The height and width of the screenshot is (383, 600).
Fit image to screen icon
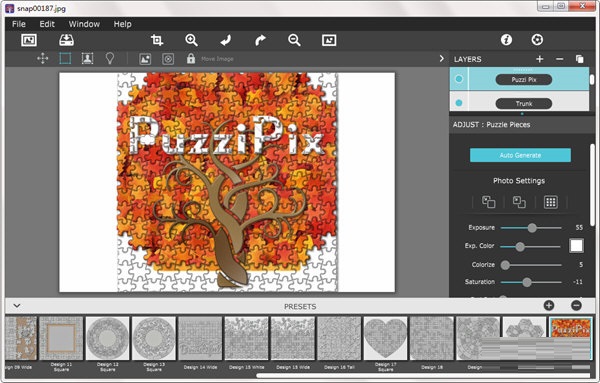[x=329, y=40]
